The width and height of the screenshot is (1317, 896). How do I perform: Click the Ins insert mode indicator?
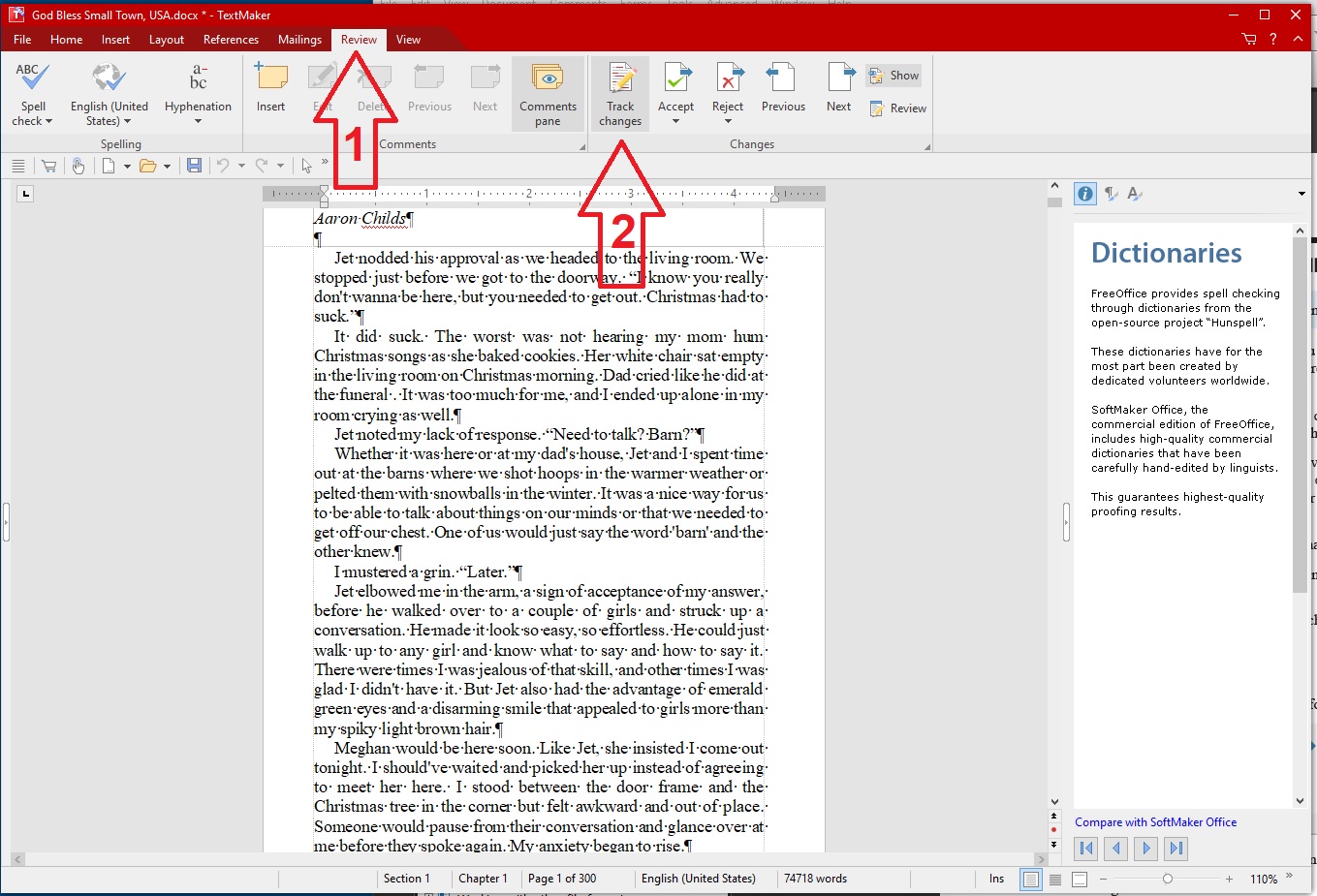[996, 879]
